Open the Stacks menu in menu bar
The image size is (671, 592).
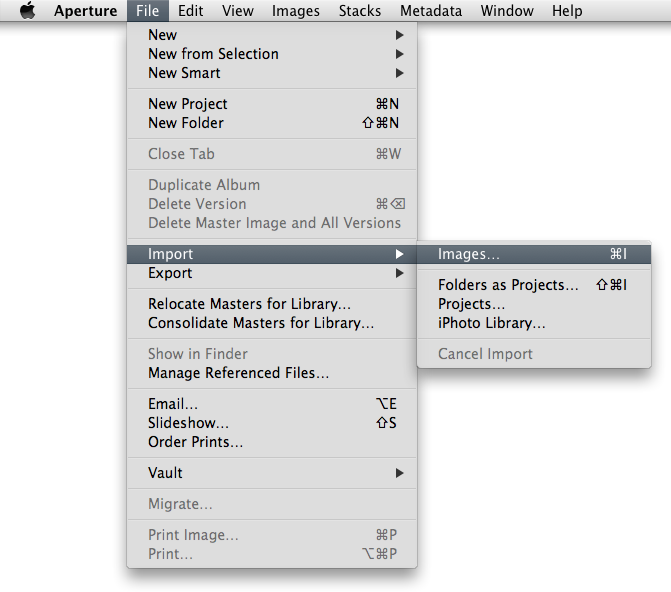point(359,11)
